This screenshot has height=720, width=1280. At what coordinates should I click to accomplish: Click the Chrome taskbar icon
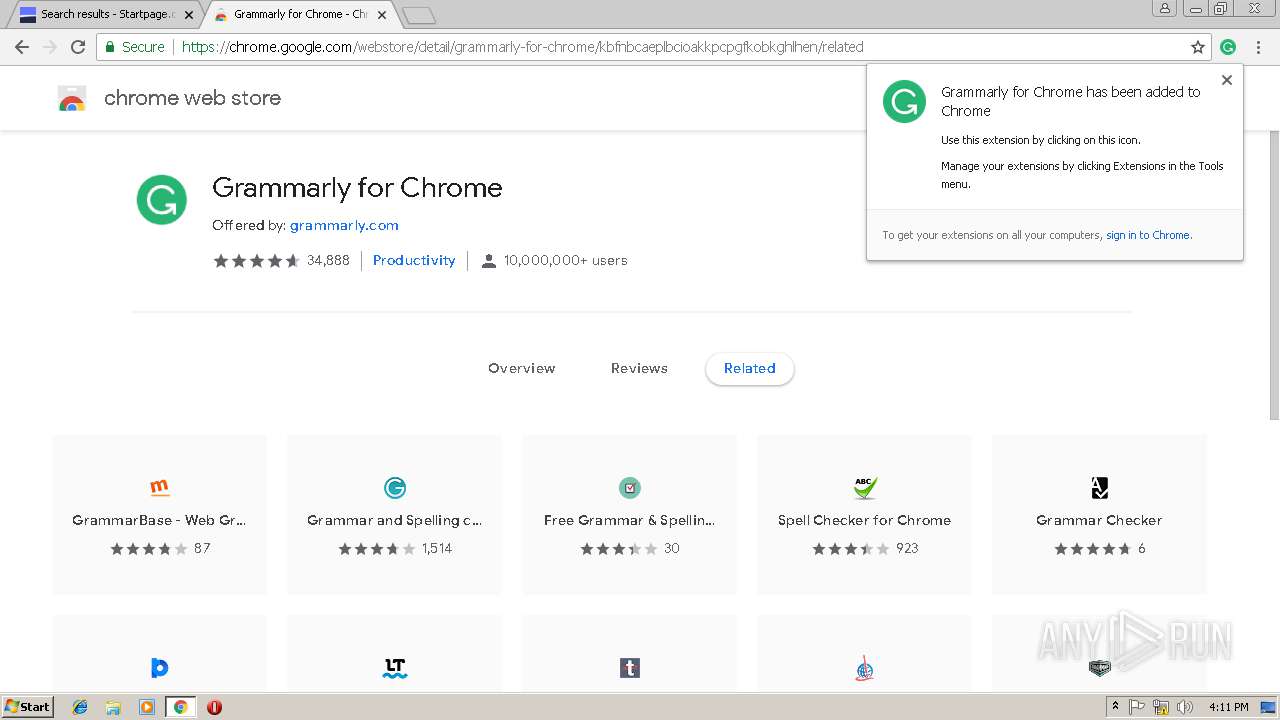(x=180, y=707)
